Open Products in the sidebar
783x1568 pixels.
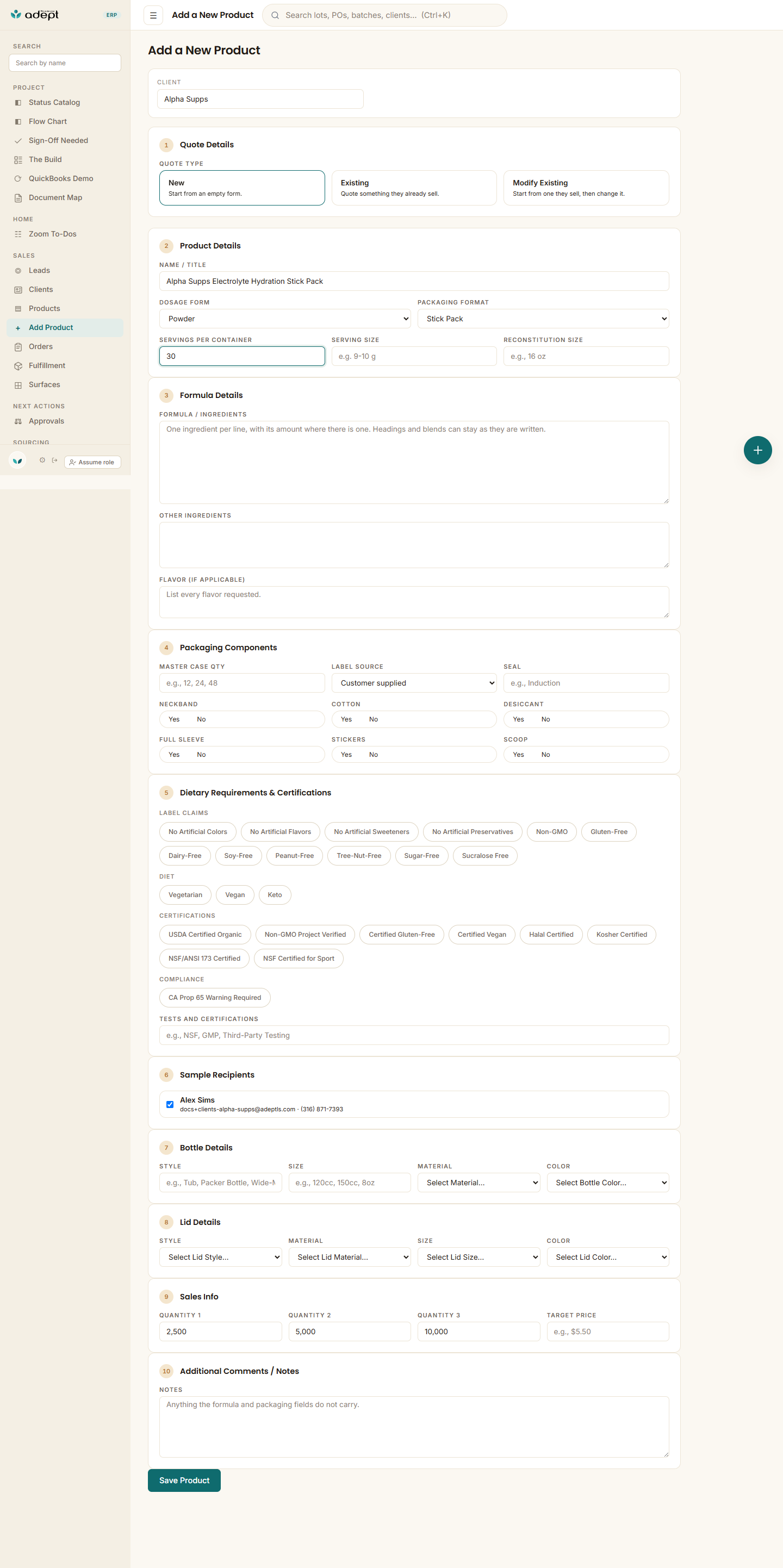point(65,309)
